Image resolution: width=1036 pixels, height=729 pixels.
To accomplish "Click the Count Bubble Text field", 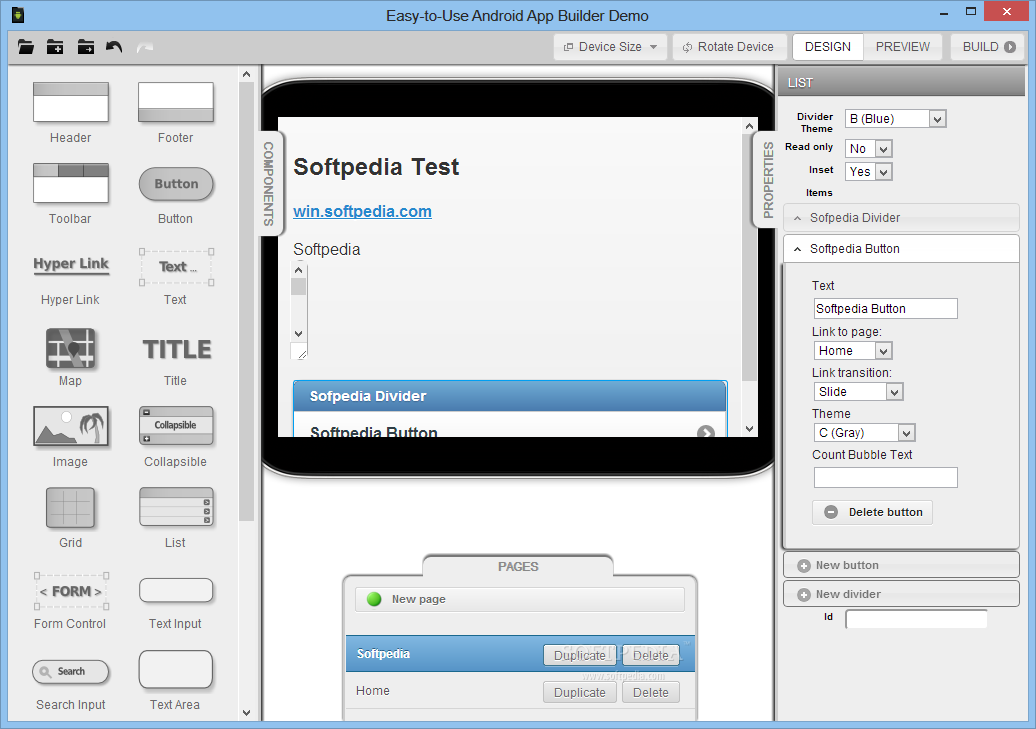I will [x=885, y=477].
